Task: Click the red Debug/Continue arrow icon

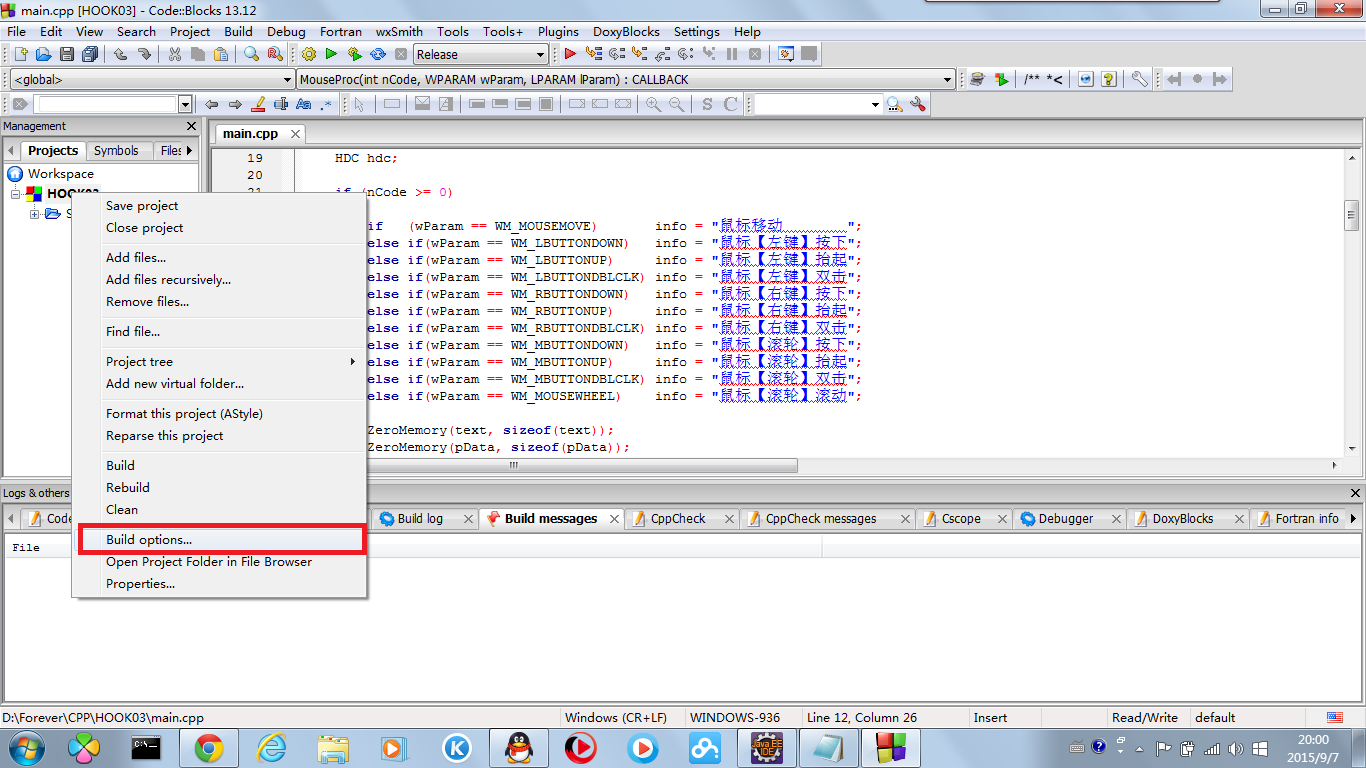Action: (570, 54)
